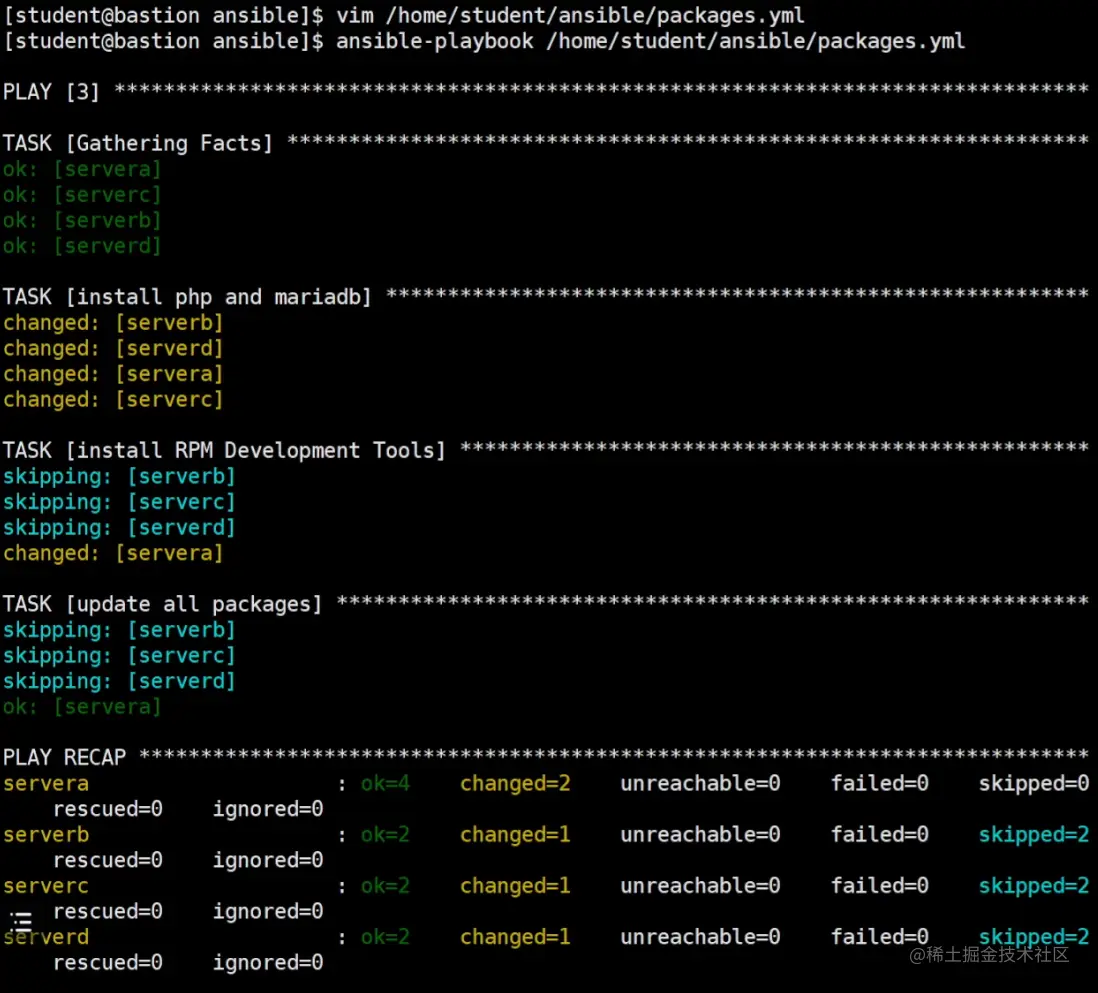This screenshot has height=993, width=1098.
Task: Click 'changed=1' in the serverb recap row
Action: tap(515, 835)
